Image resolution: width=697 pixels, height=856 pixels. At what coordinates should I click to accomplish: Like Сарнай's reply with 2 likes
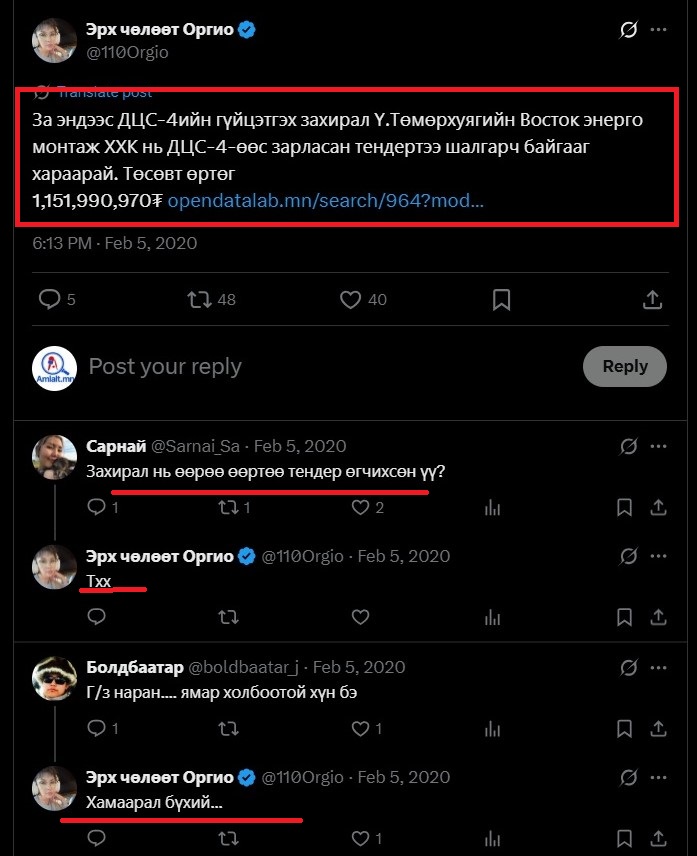[361, 508]
